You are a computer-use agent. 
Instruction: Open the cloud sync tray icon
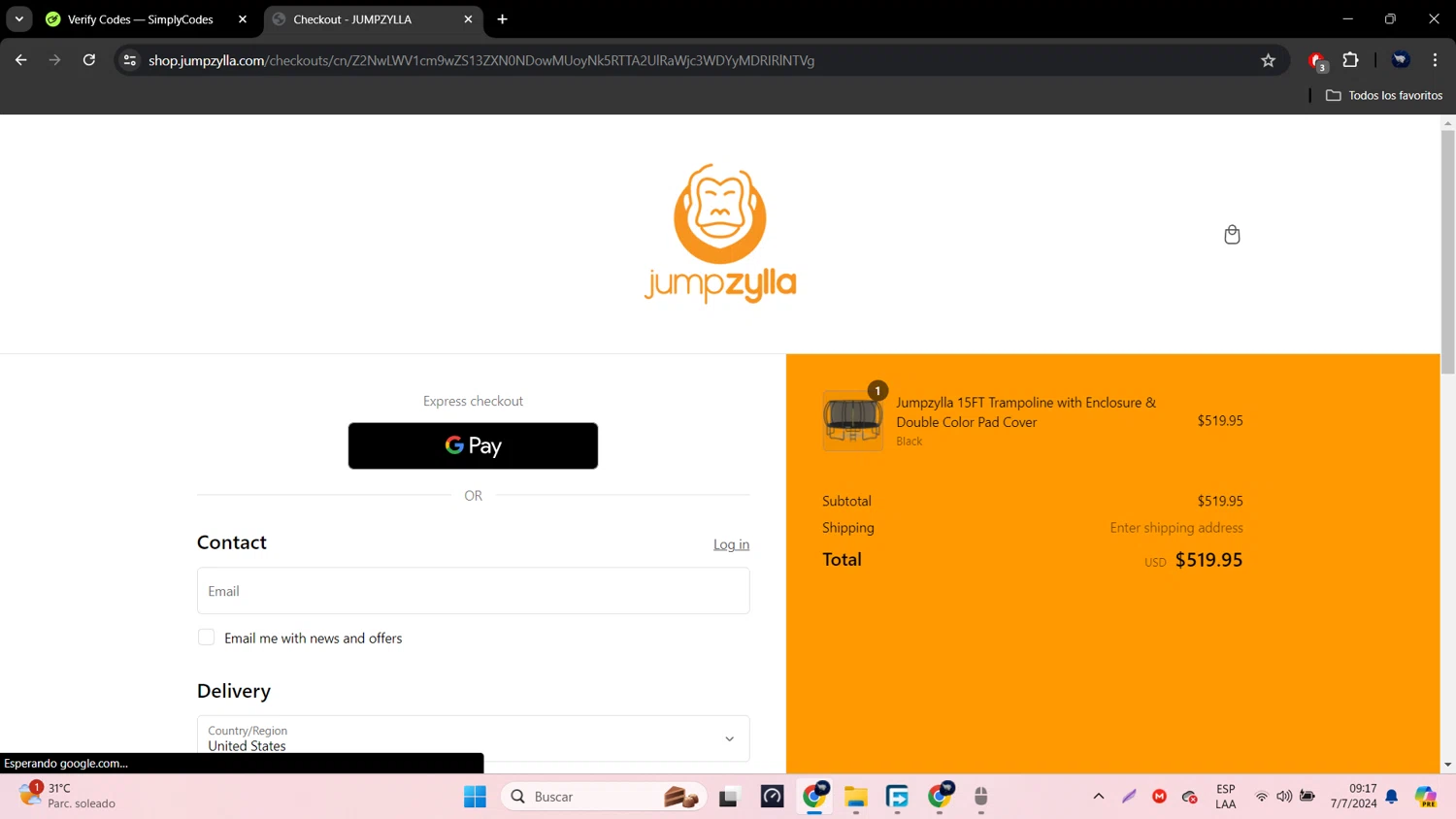pyautogui.click(x=1190, y=797)
